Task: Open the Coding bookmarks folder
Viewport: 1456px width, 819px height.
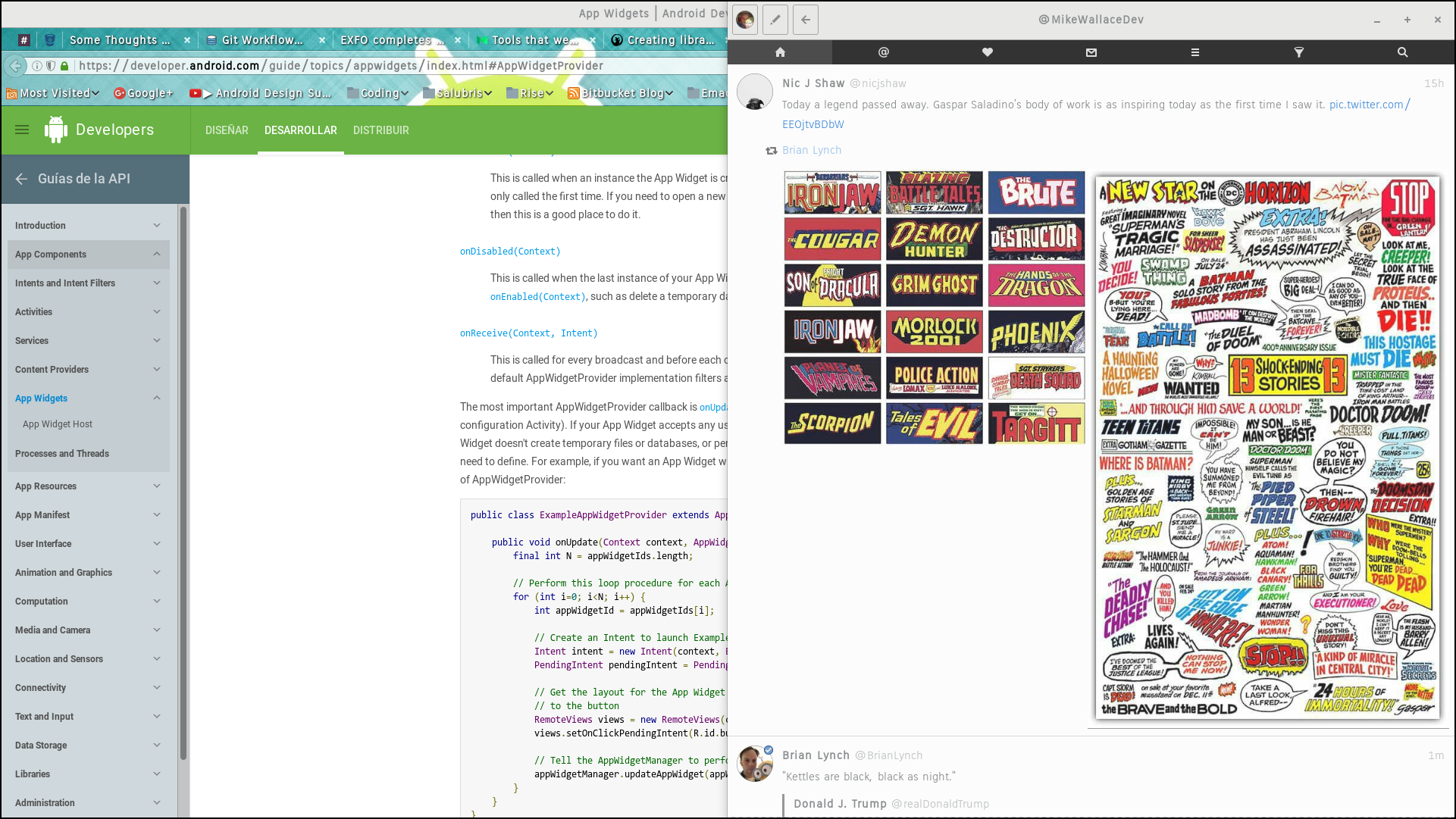Action: (377, 93)
